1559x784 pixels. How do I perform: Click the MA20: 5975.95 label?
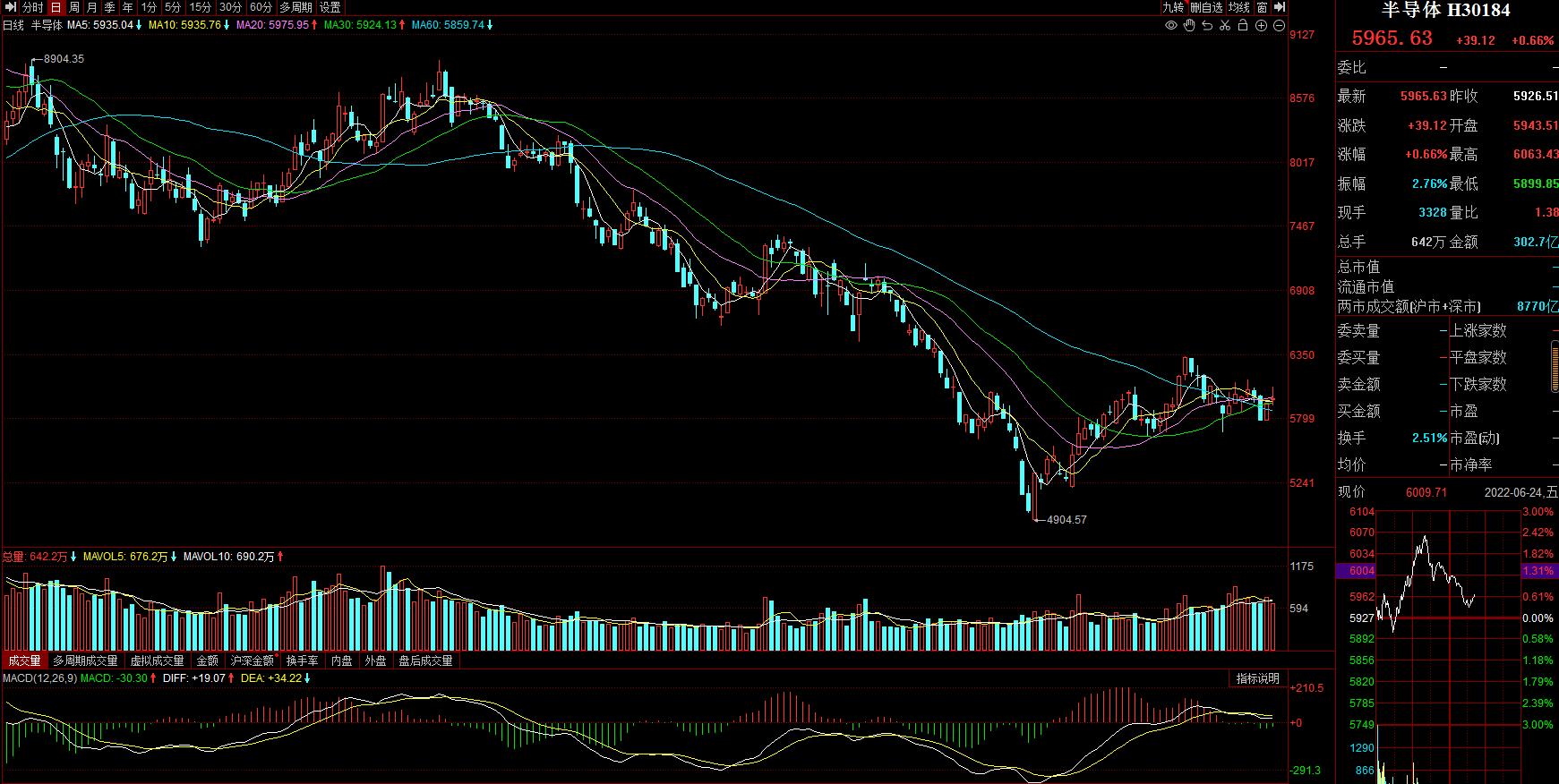(272, 25)
